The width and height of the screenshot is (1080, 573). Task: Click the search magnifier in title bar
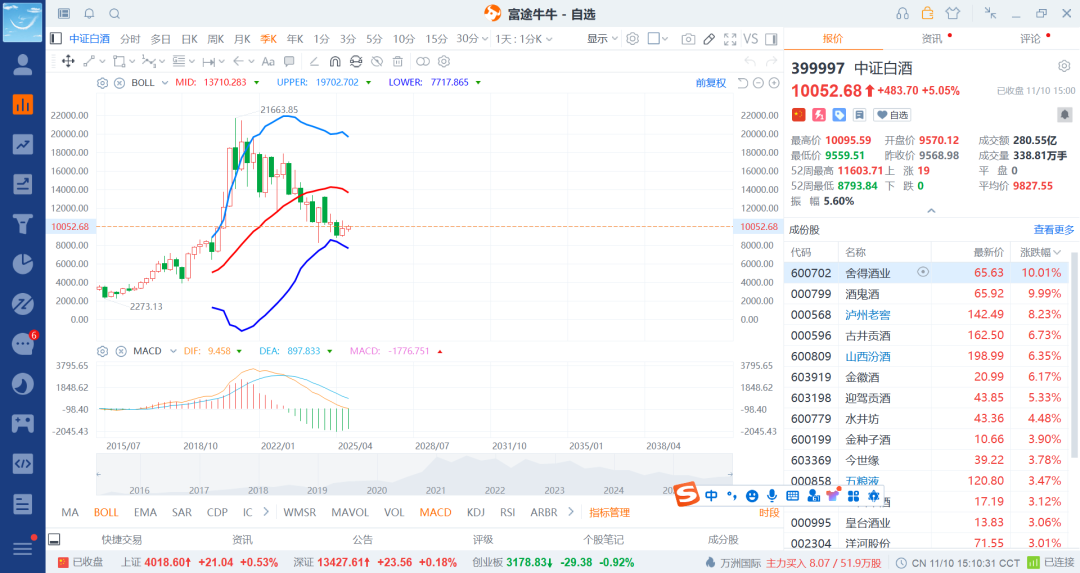(115, 14)
